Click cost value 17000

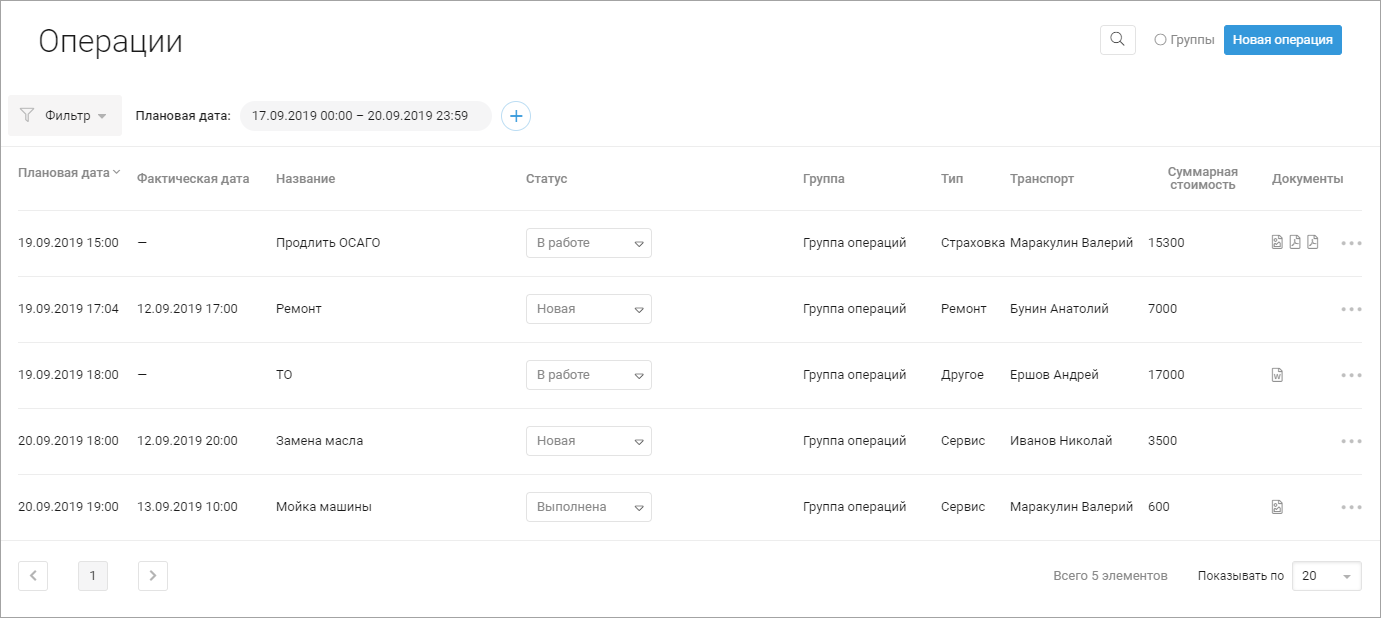click(1166, 375)
